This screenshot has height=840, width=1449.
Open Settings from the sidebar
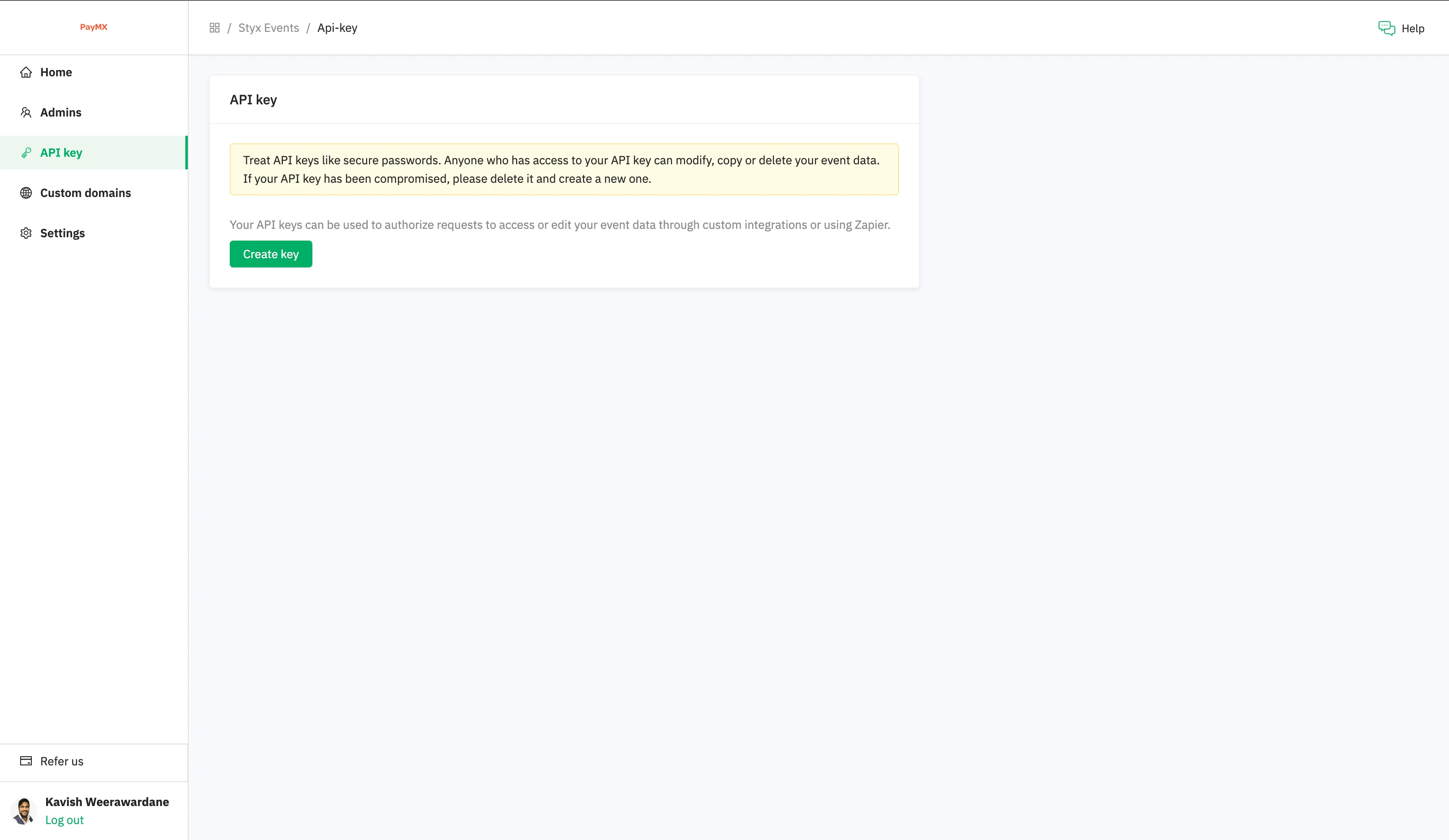pyautogui.click(x=94, y=233)
